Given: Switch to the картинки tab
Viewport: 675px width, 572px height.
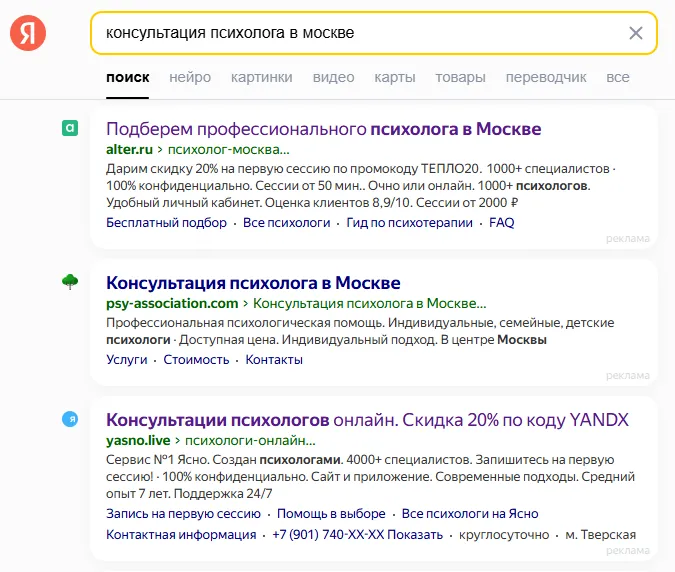Looking at the screenshot, I should [x=262, y=77].
